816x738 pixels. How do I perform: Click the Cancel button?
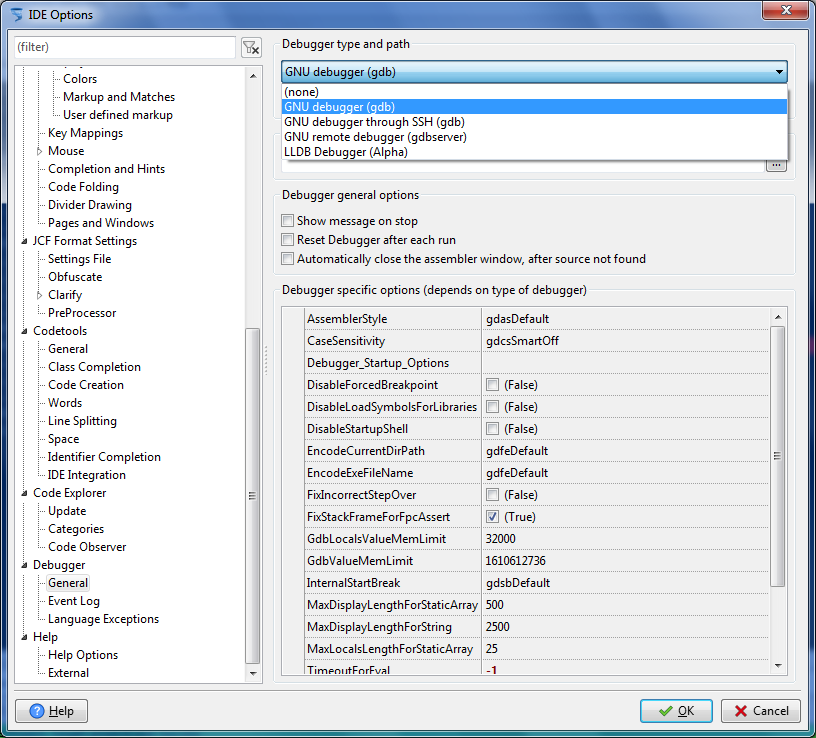tap(760, 711)
